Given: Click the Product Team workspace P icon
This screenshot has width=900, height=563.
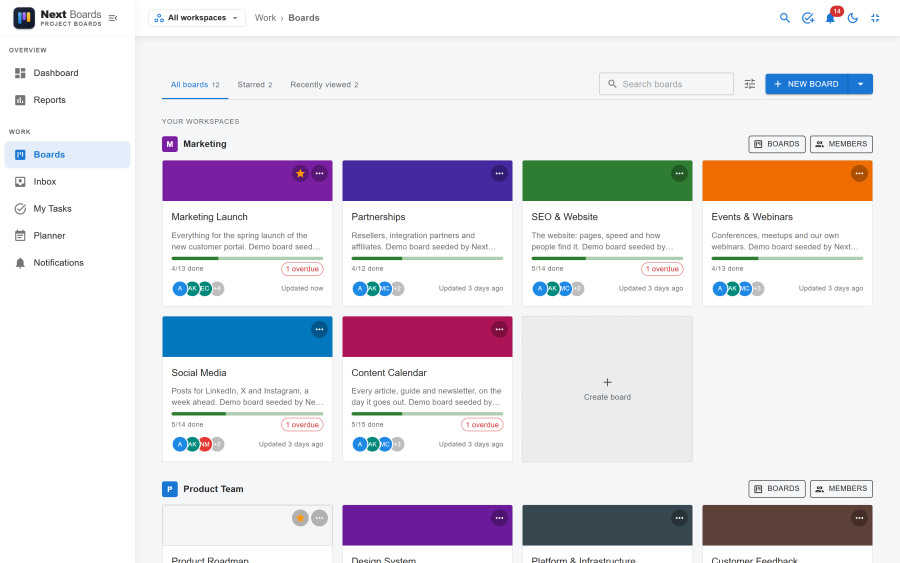Looking at the screenshot, I should point(170,489).
